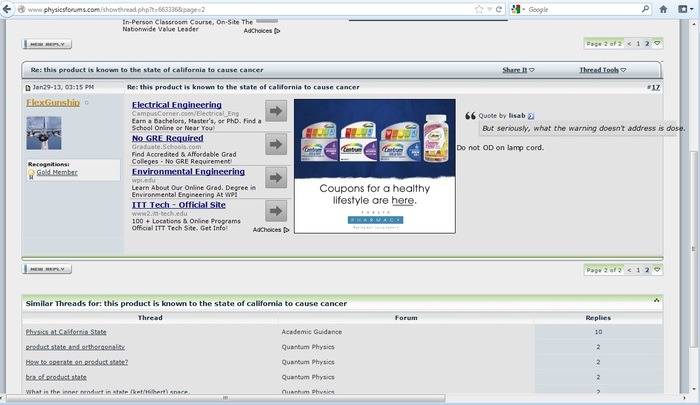Open browser home page icon

pyautogui.click(x=663, y=9)
